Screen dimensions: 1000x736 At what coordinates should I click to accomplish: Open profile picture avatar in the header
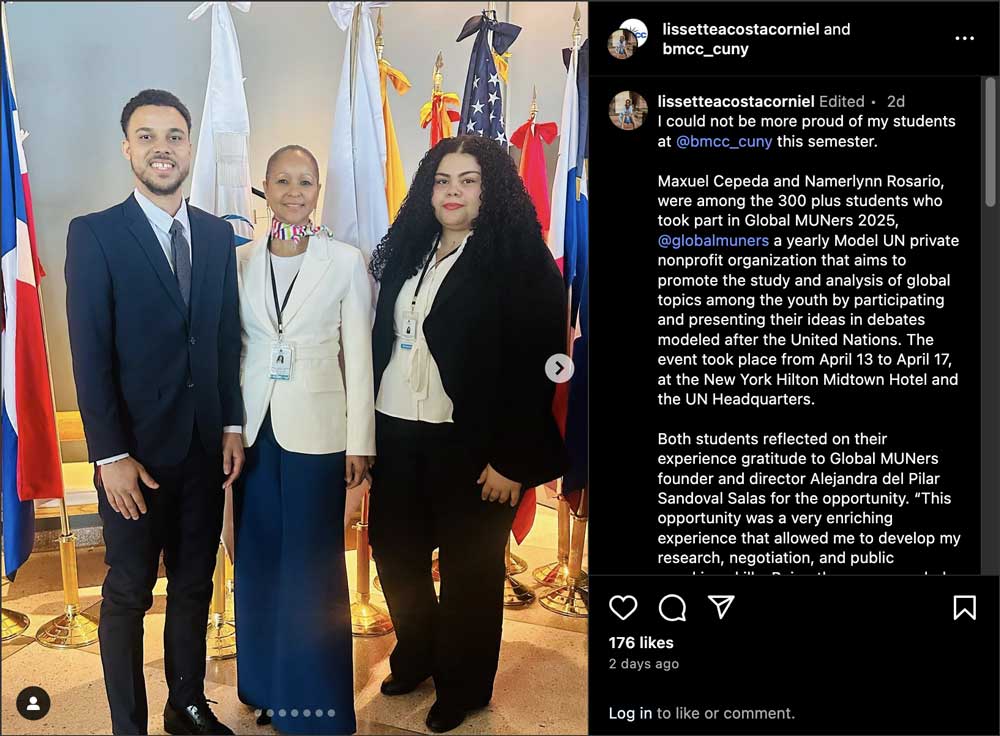628,39
